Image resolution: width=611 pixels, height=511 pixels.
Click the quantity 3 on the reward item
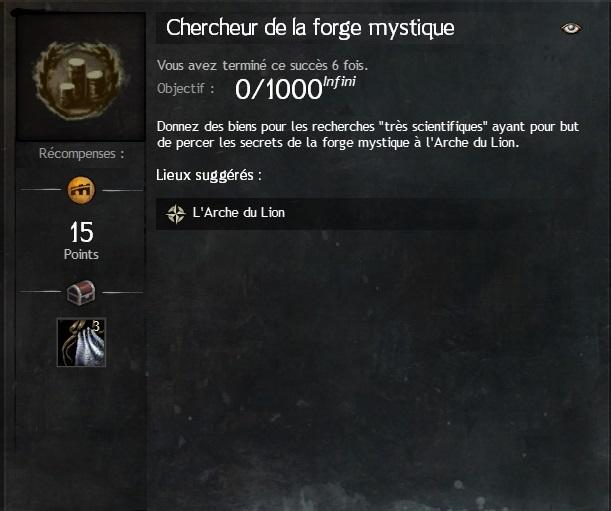pos(96,326)
